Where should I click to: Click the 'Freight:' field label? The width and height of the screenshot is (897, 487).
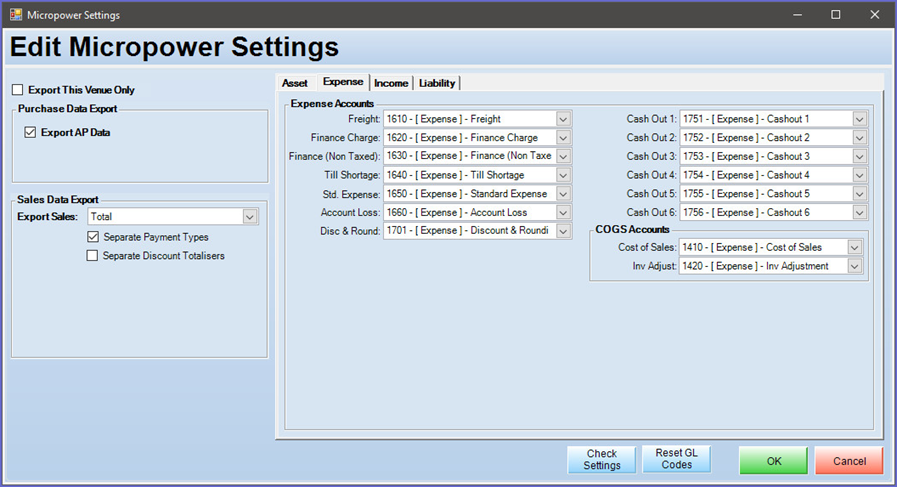coord(364,119)
